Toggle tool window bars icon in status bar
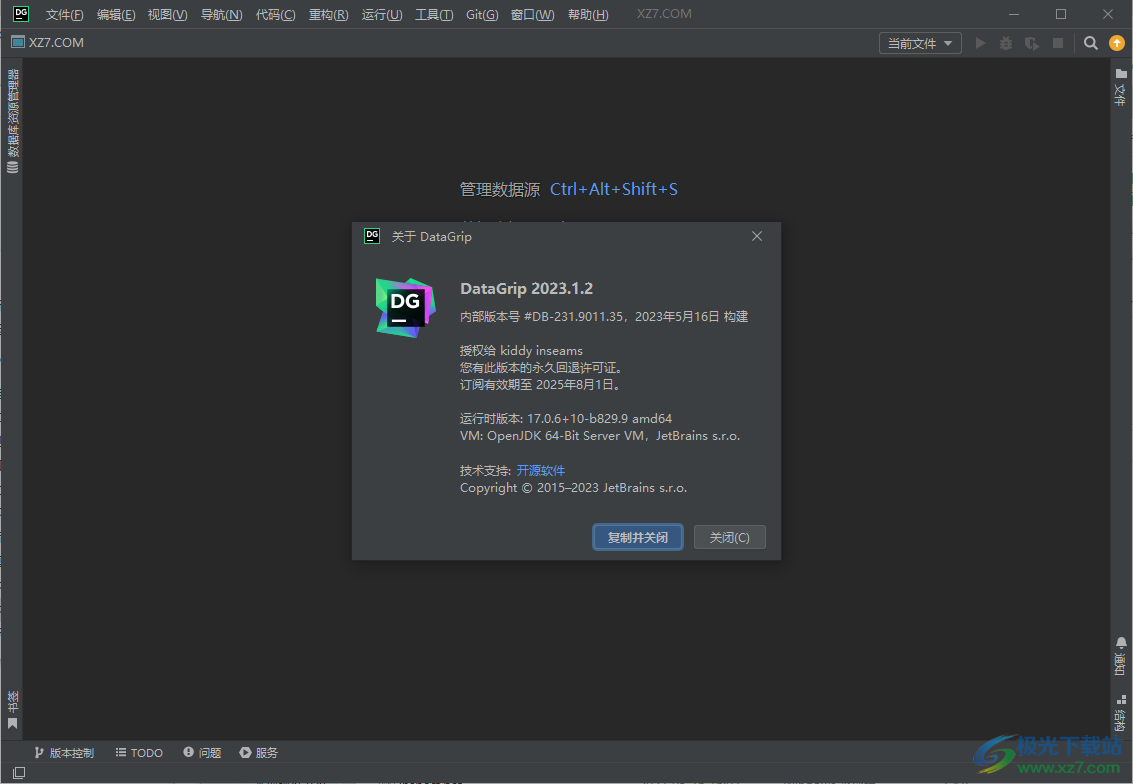Image resolution: width=1133 pixels, height=784 pixels. click(x=19, y=773)
